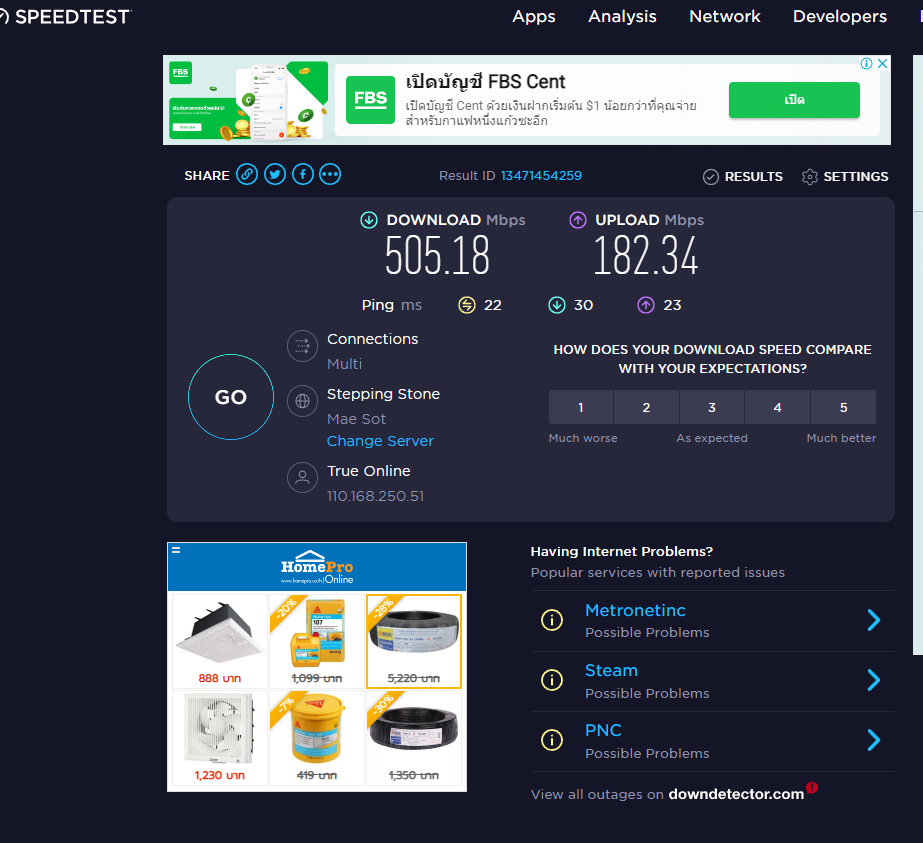This screenshot has width=923, height=843.
Task: Open the Apps menu
Action: click(x=533, y=16)
